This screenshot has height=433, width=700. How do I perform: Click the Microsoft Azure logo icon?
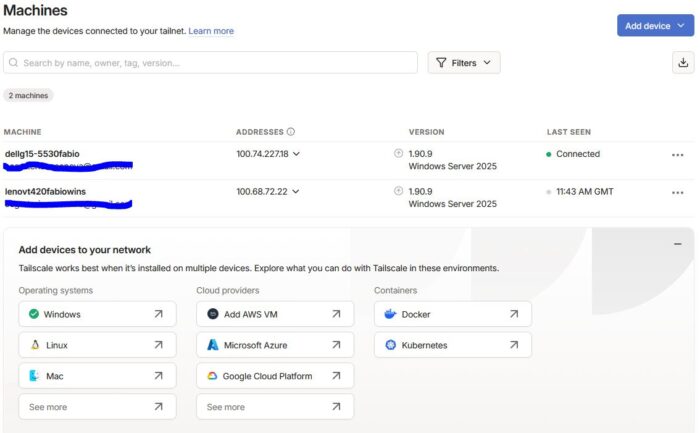tap(213, 345)
